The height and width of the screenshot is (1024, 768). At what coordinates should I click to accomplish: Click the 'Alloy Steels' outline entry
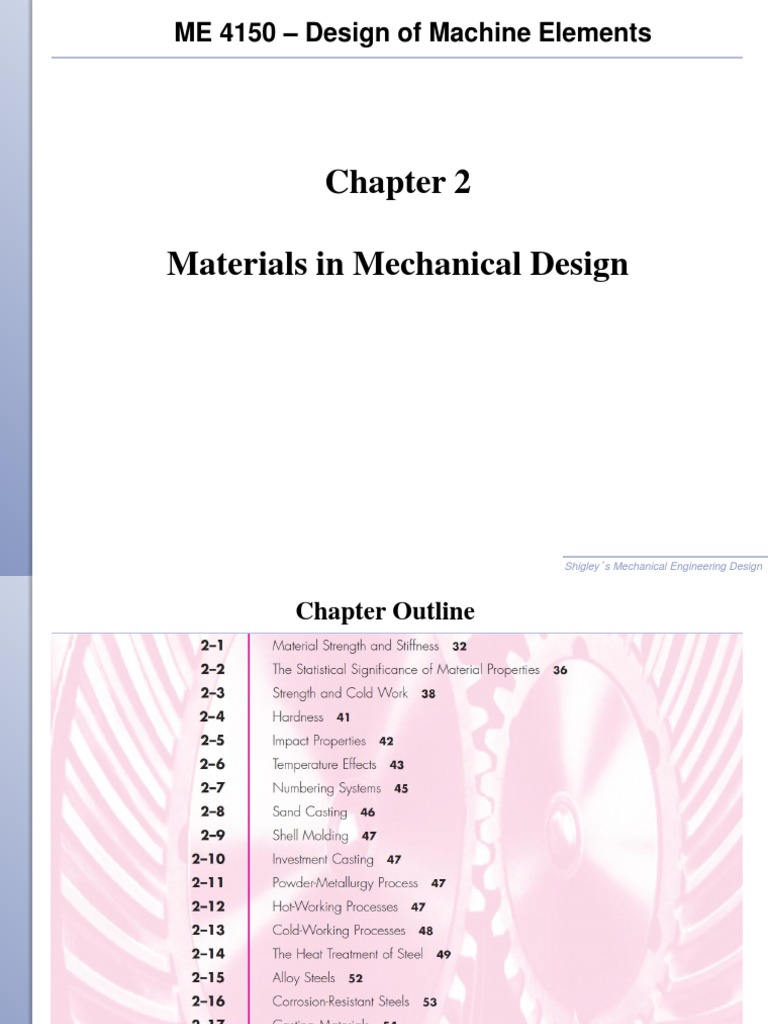(x=304, y=978)
